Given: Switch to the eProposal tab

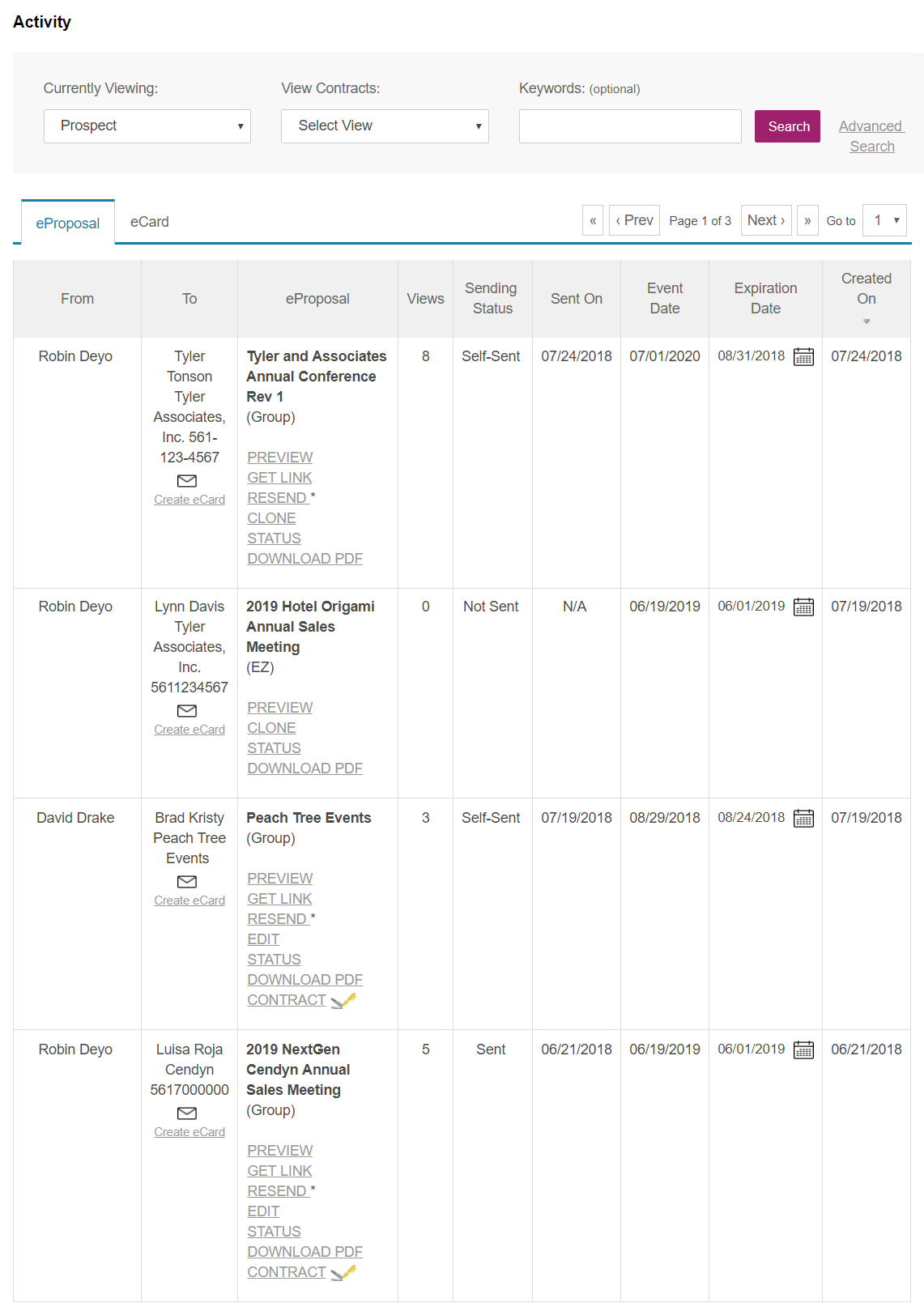Looking at the screenshot, I should click(68, 223).
